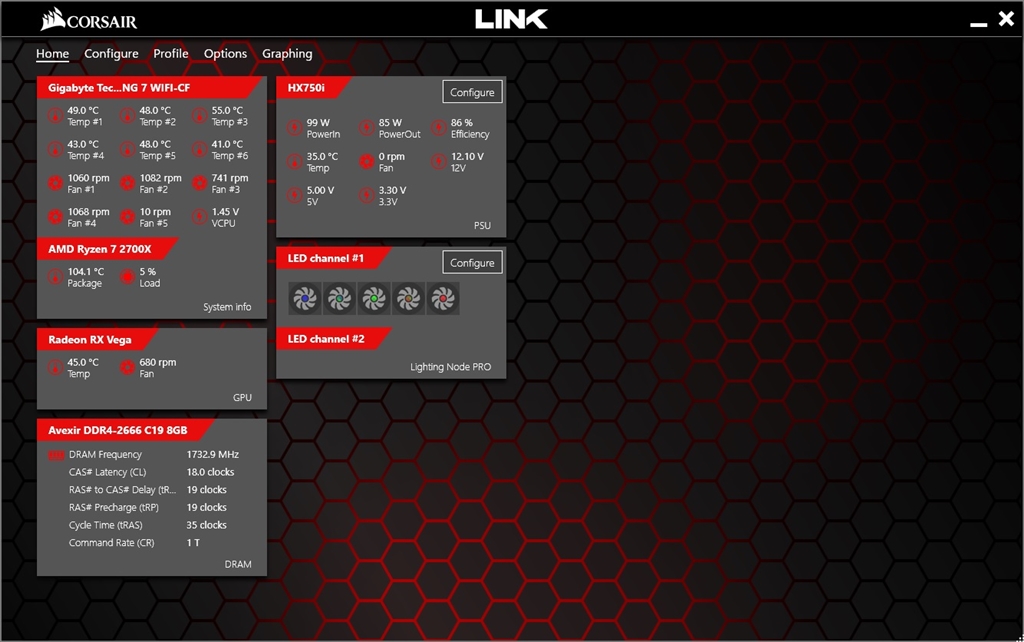Open the Configure tab
The height and width of the screenshot is (642, 1024).
point(111,54)
